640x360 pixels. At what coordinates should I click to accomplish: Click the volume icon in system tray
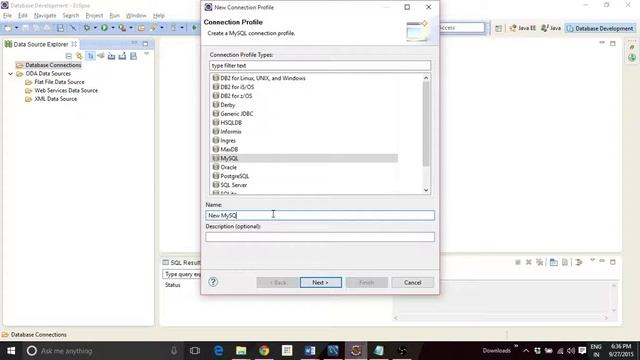tap(571, 351)
